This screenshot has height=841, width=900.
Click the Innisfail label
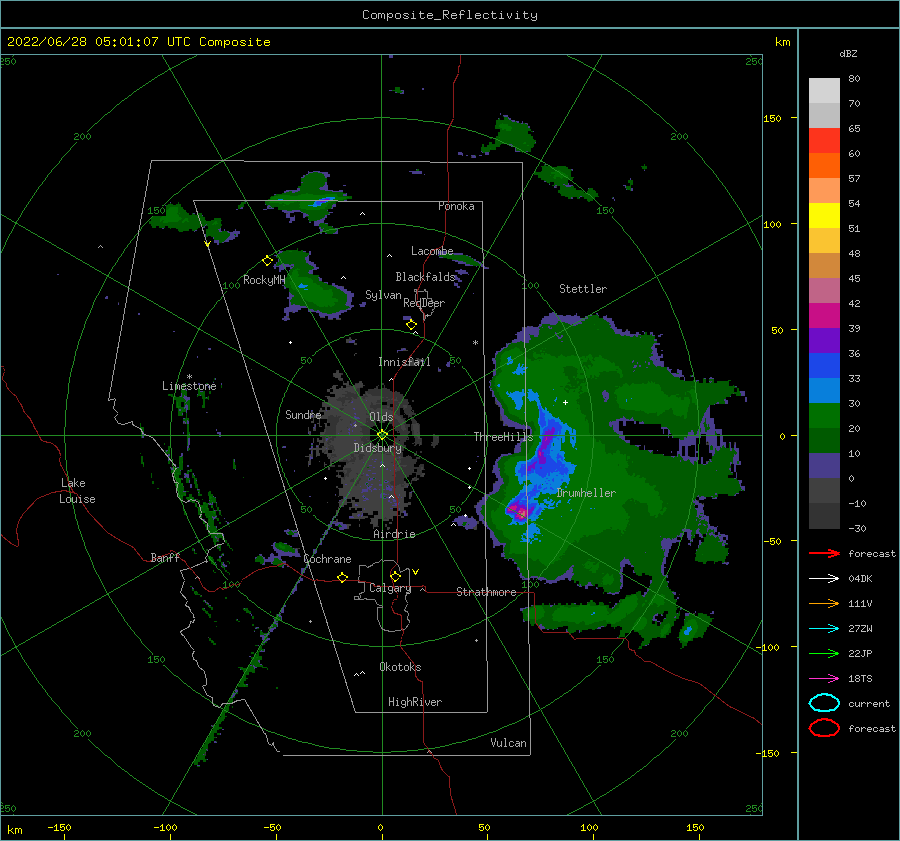click(404, 362)
